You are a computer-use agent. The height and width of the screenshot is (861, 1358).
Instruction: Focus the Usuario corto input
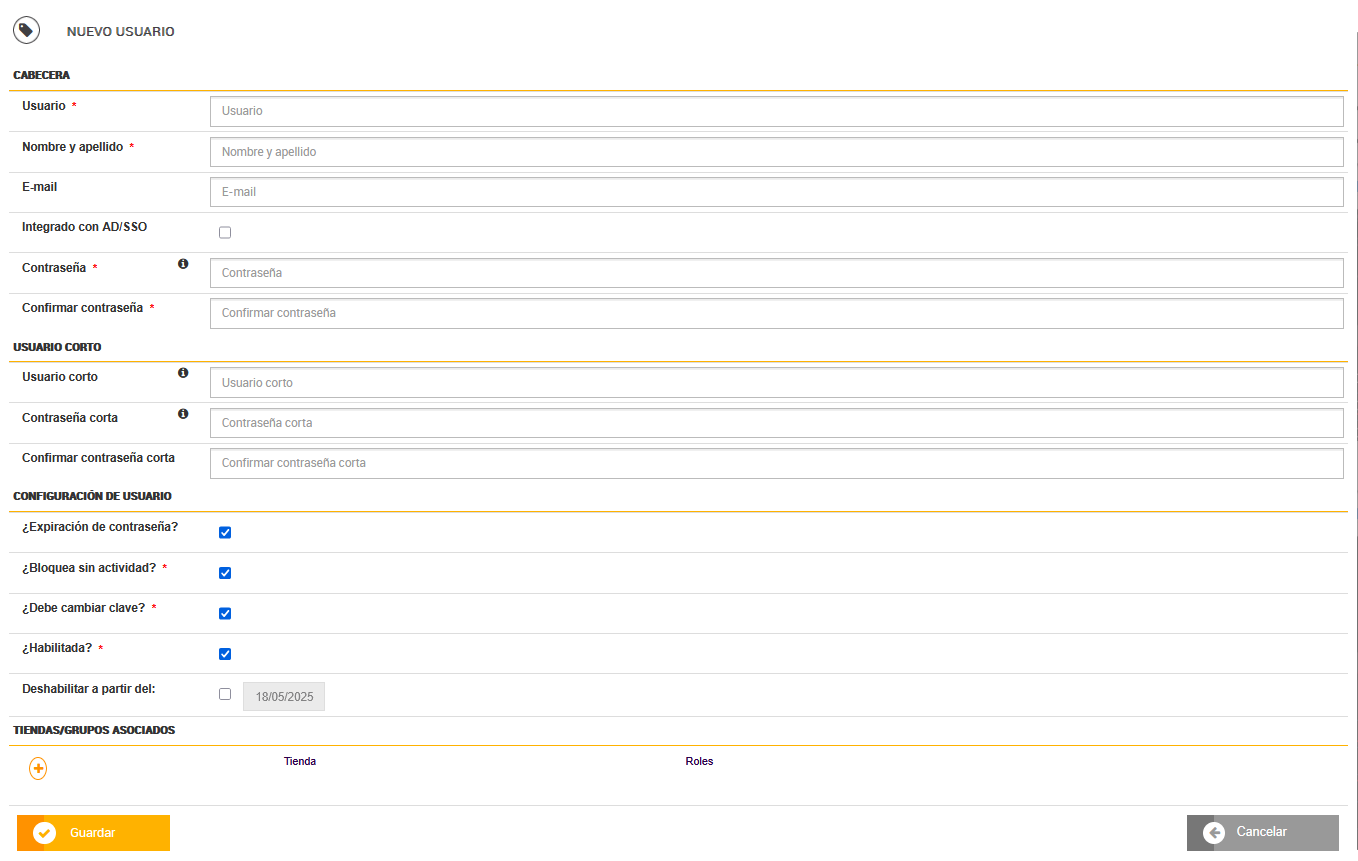pyautogui.click(x=777, y=383)
